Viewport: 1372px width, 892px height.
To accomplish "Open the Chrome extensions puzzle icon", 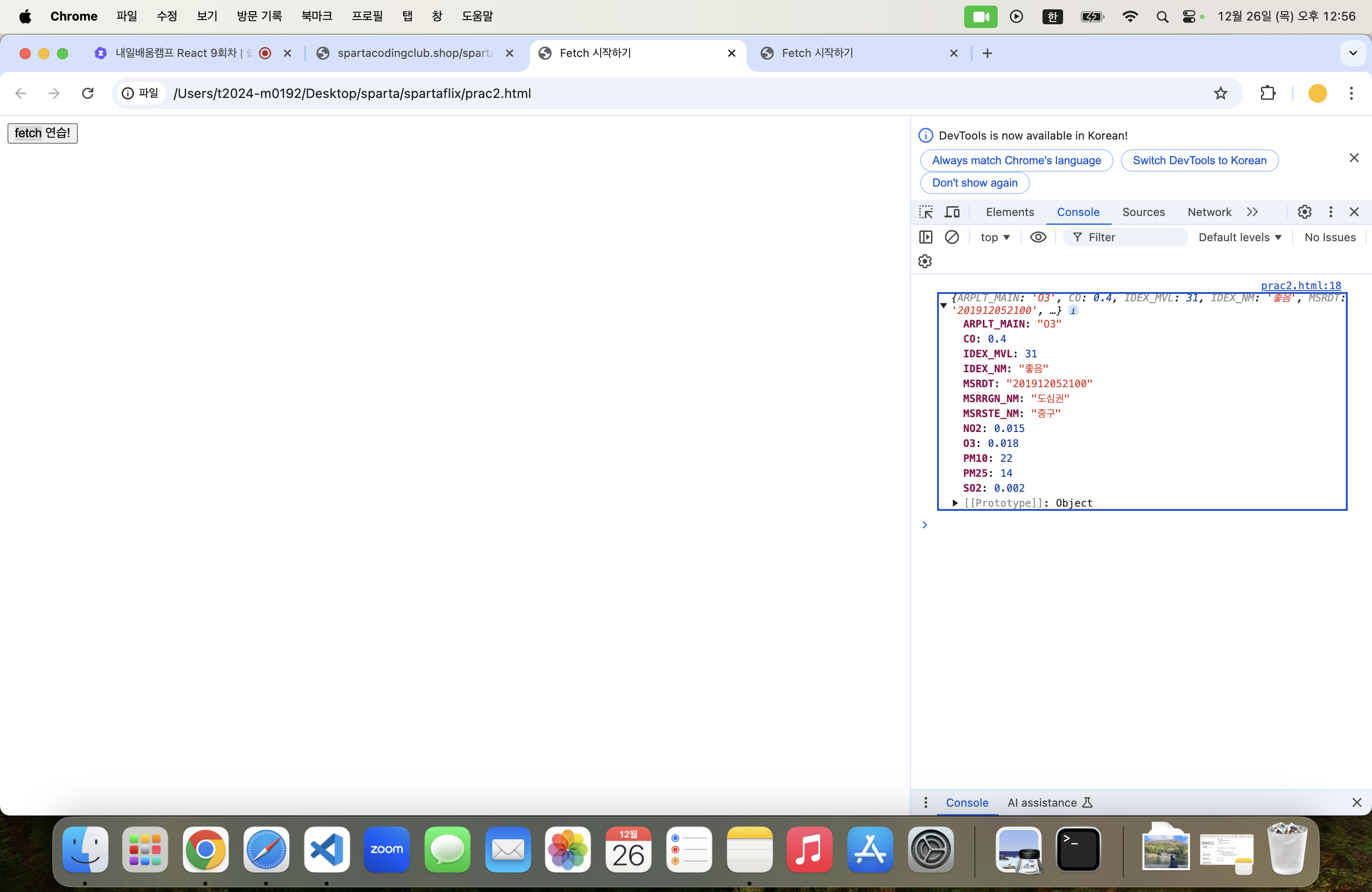I will (x=1267, y=93).
